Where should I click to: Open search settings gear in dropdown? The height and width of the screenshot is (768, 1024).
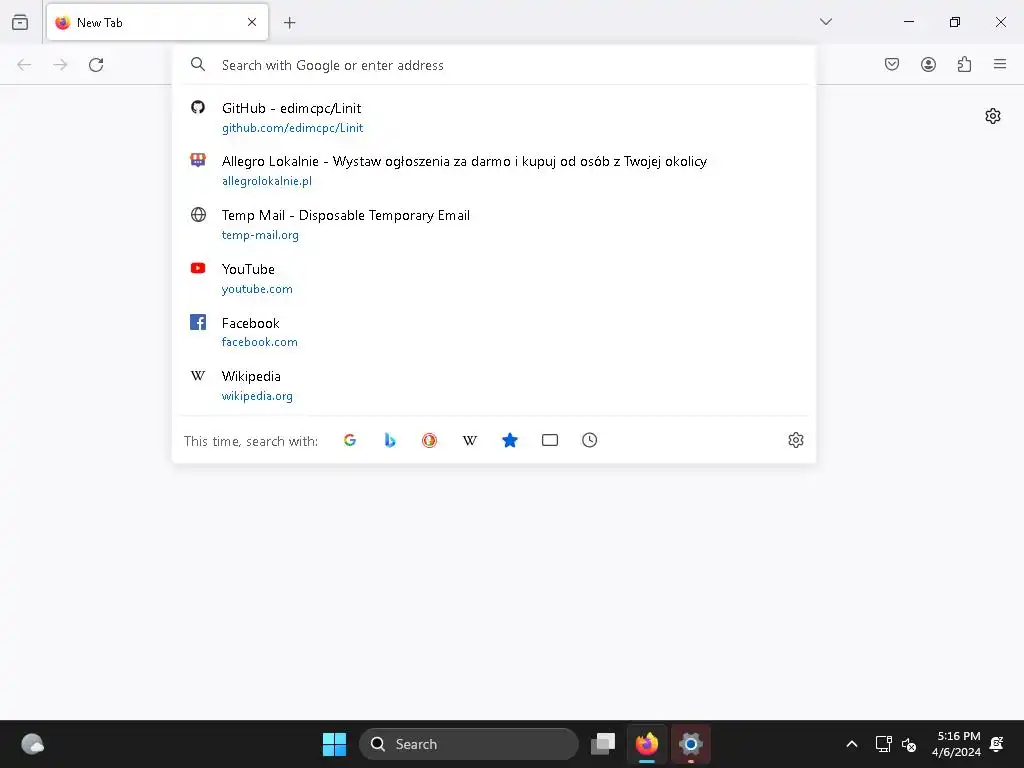[x=795, y=440]
